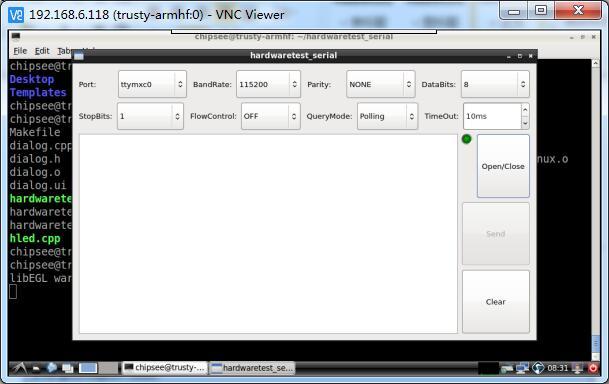Image resolution: width=609 pixels, height=384 pixels.
Task: Click 'Makefile' text in terminal
Action: (x=35, y=132)
